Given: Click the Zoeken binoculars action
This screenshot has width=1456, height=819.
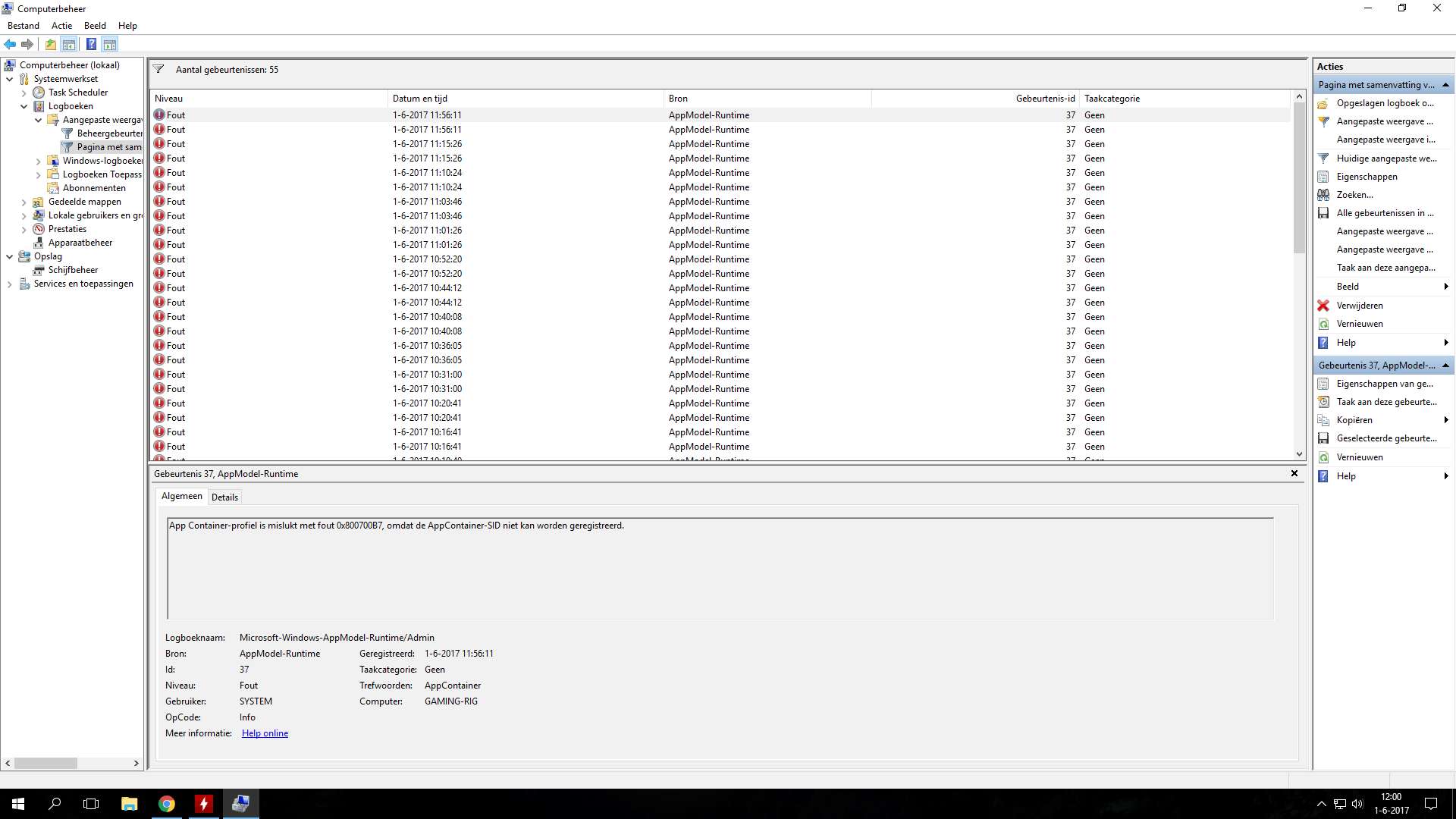Looking at the screenshot, I should point(1354,195).
